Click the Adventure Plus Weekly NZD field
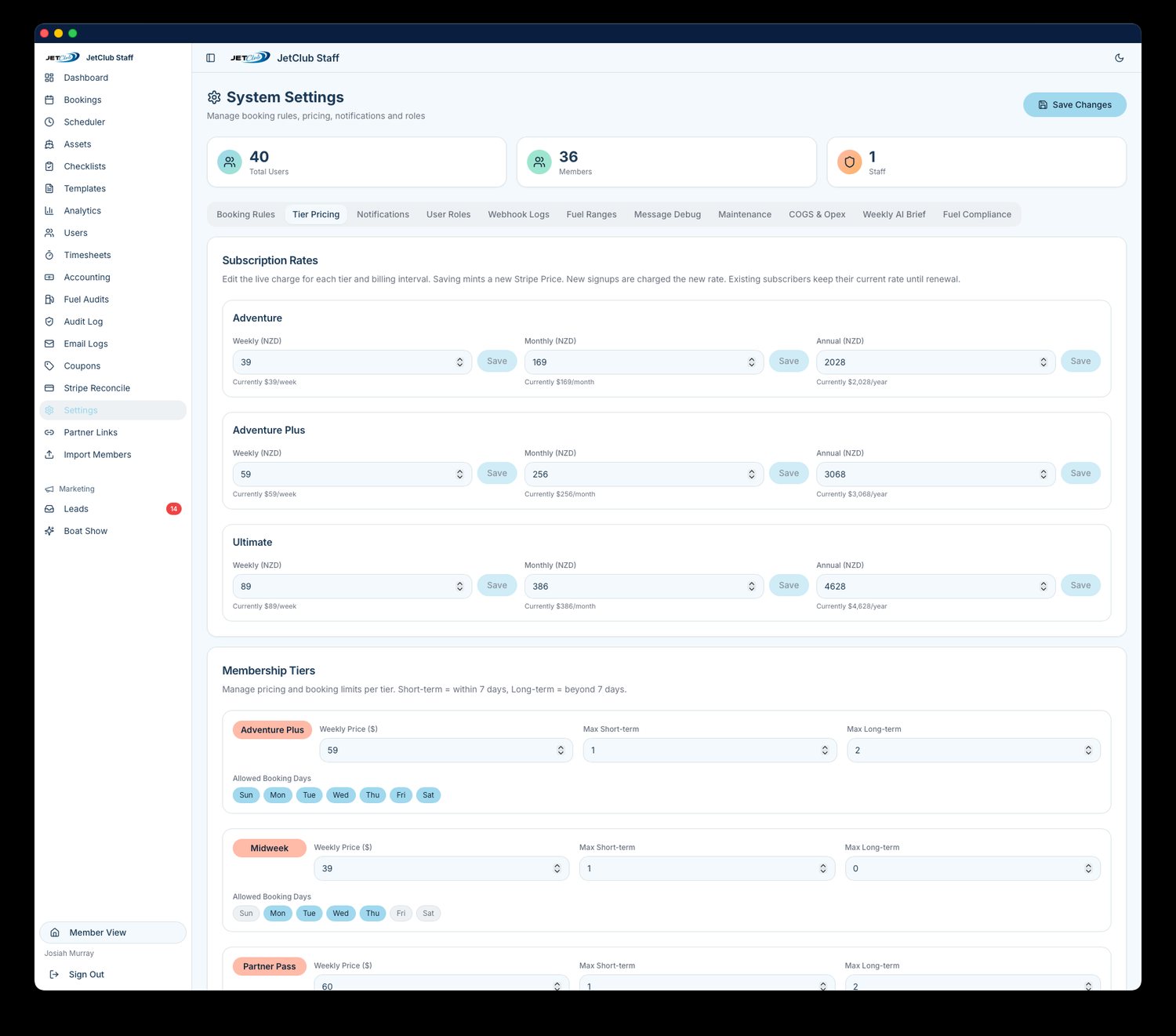 352,474
